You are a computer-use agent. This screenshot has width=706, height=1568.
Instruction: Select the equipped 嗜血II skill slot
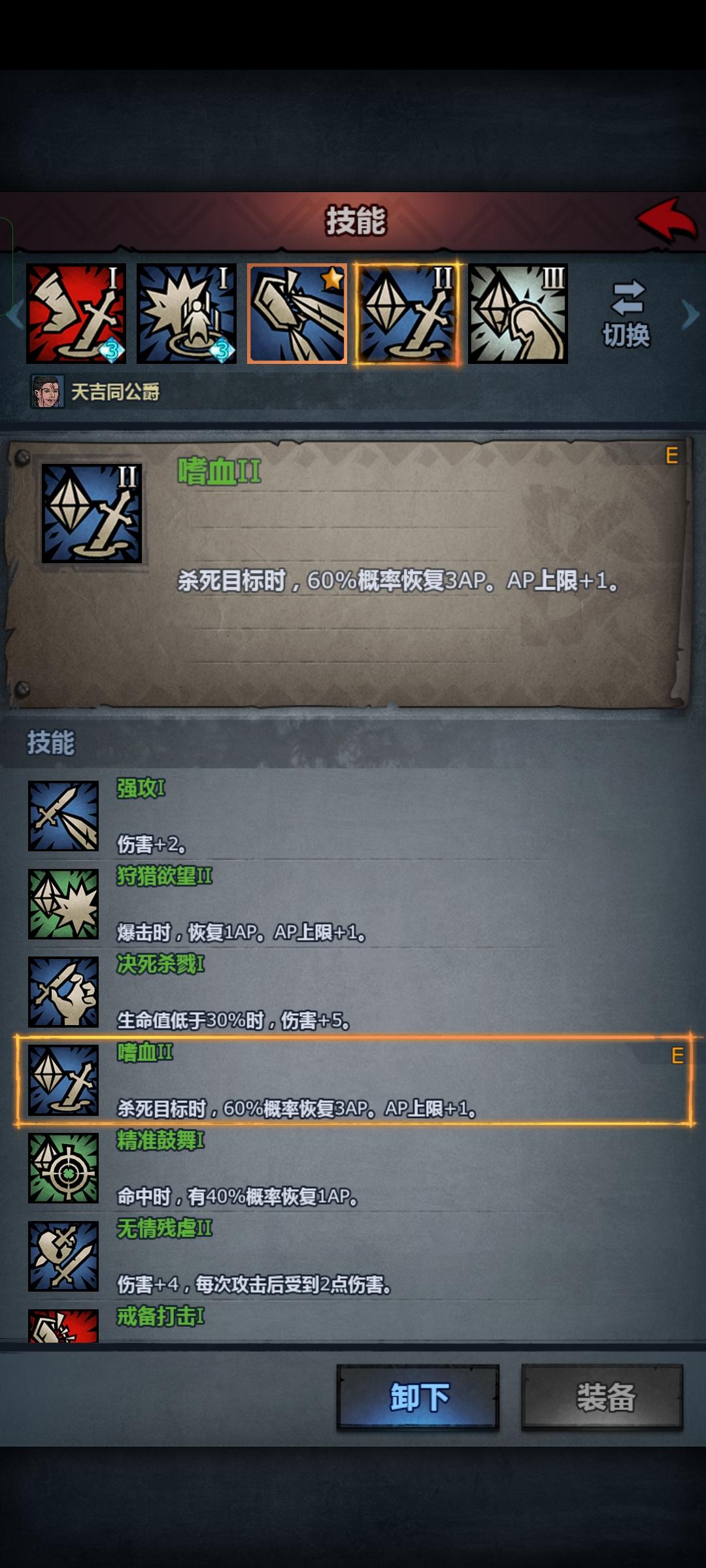click(407, 314)
